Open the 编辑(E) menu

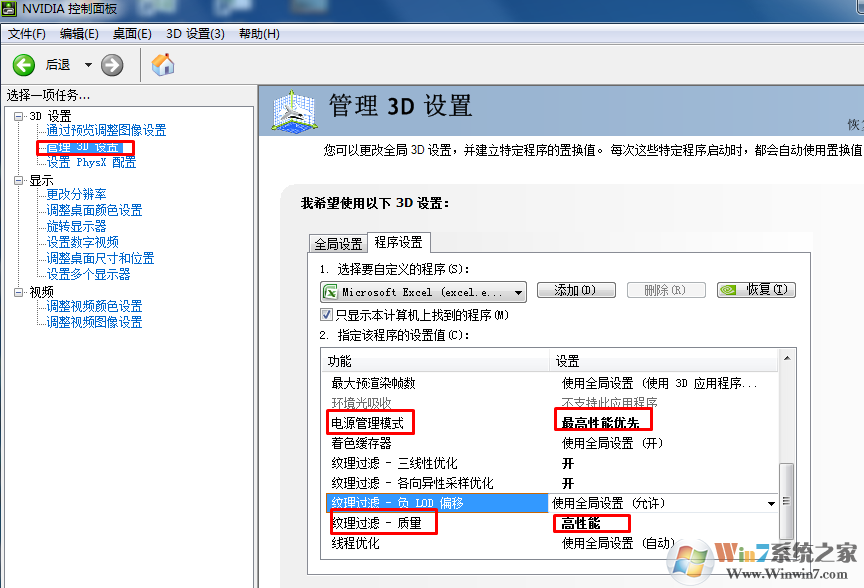(x=79, y=34)
